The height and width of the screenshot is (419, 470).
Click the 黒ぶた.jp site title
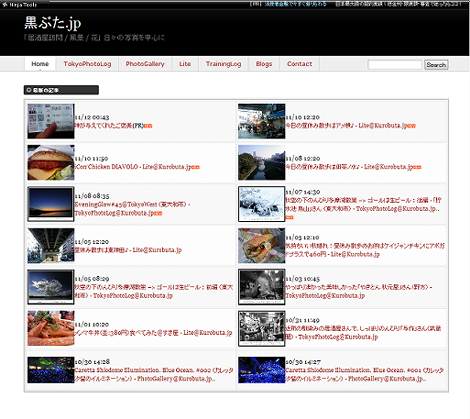coord(53,23)
